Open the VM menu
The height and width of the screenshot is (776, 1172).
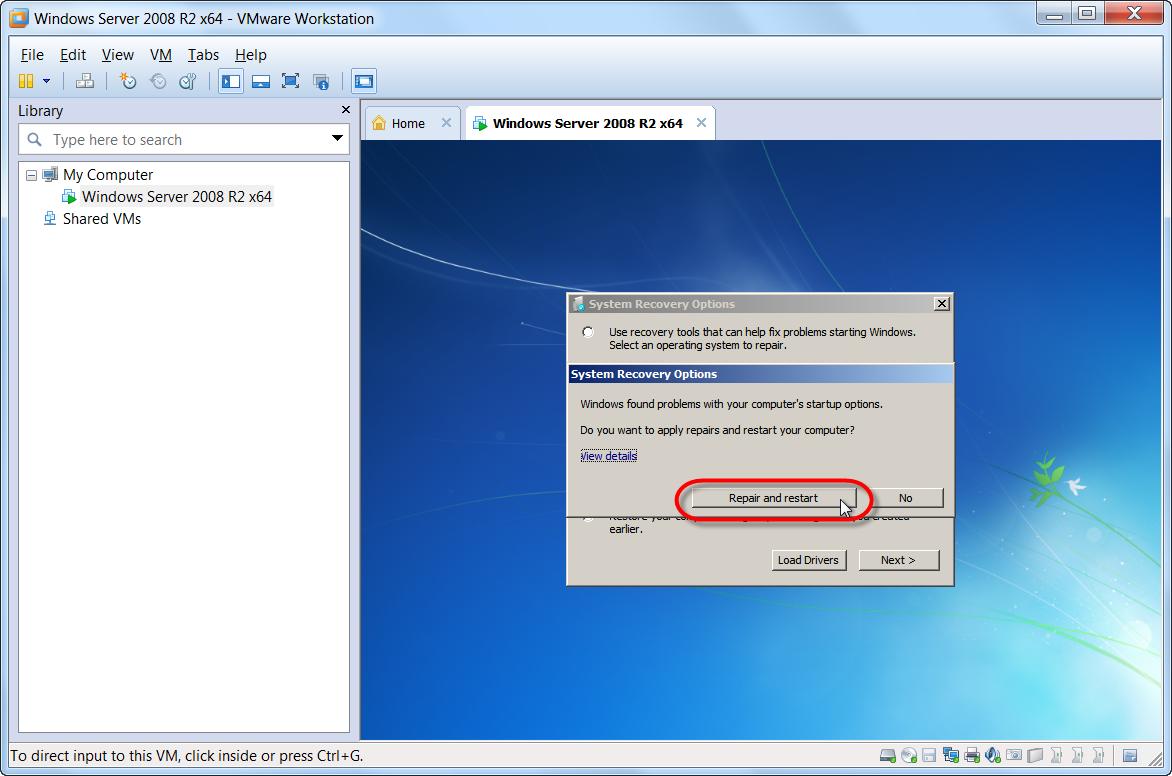coord(161,55)
